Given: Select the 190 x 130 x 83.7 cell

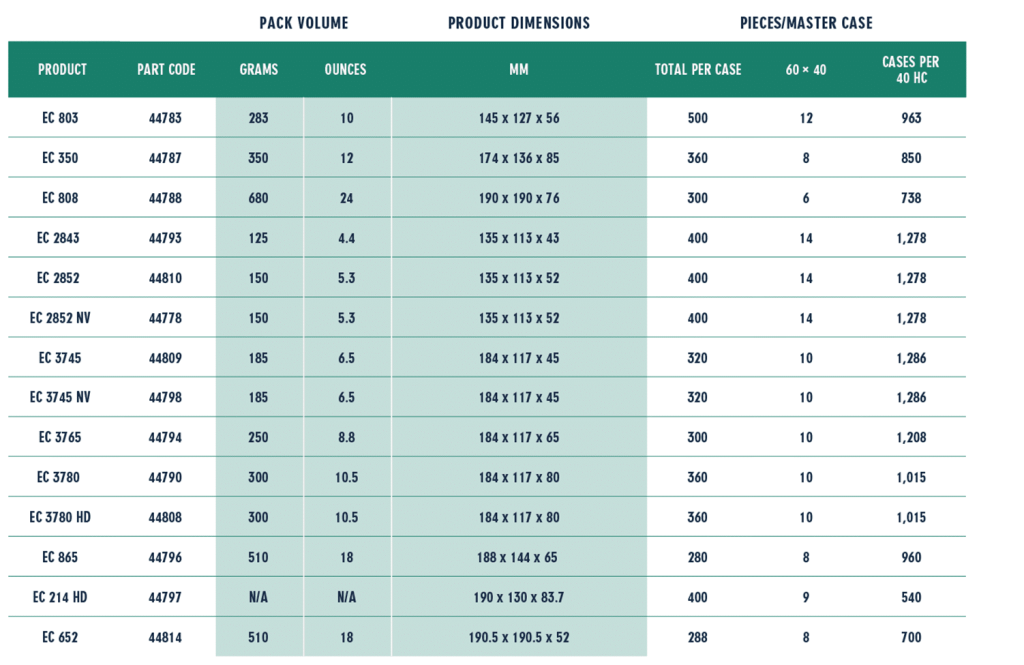Looking at the screenshot, I should pos(519,597).
